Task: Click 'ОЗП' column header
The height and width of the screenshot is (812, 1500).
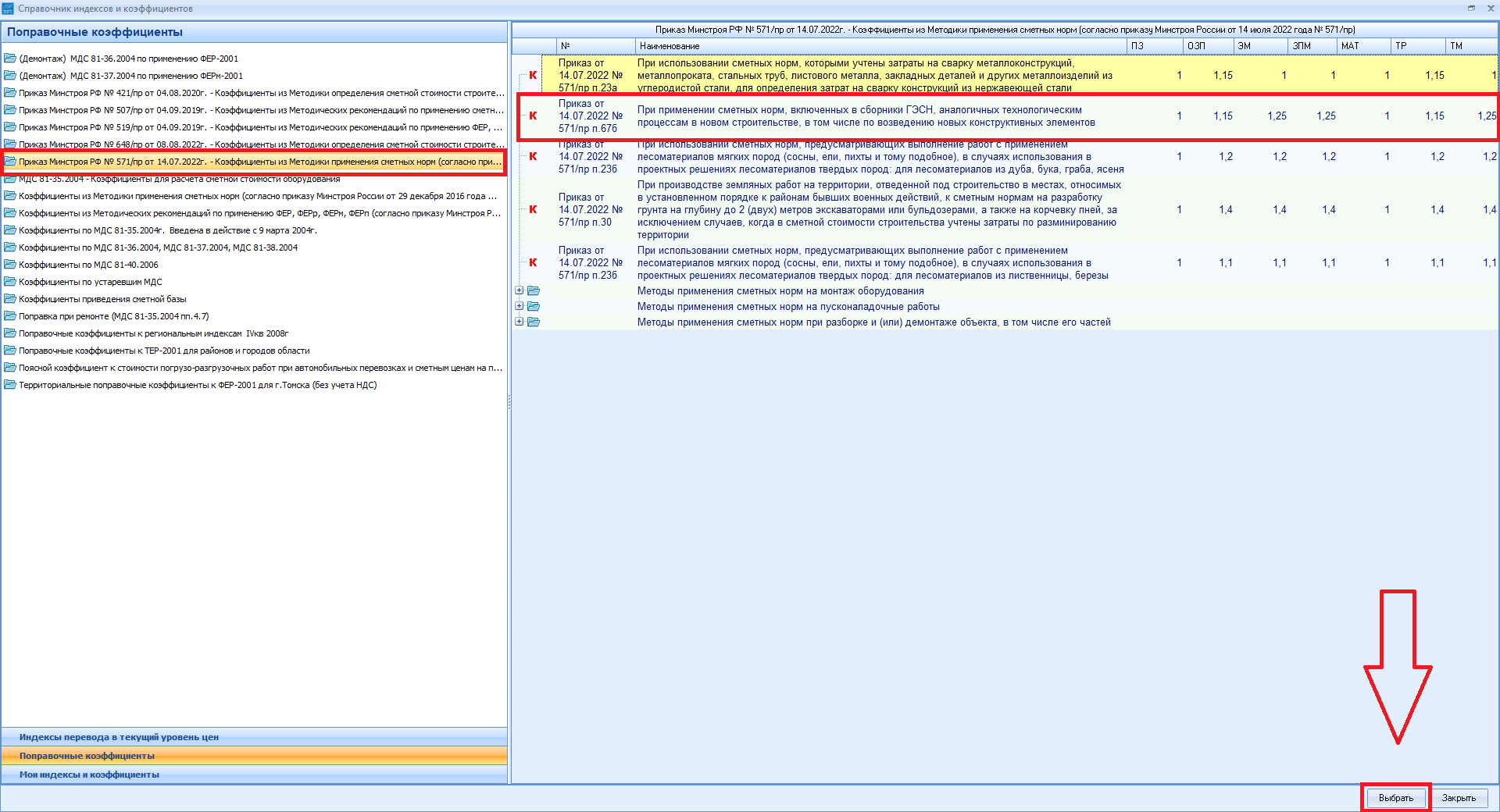Action: pos(1208,46)
